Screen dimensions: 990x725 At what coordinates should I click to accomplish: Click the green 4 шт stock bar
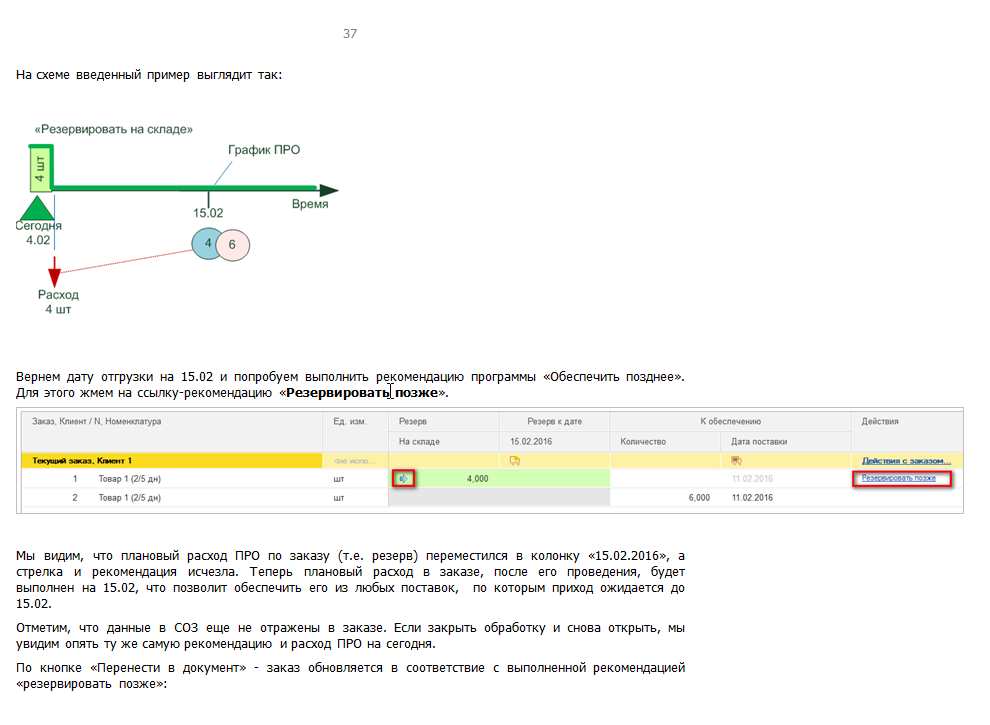tap(40, 168)
